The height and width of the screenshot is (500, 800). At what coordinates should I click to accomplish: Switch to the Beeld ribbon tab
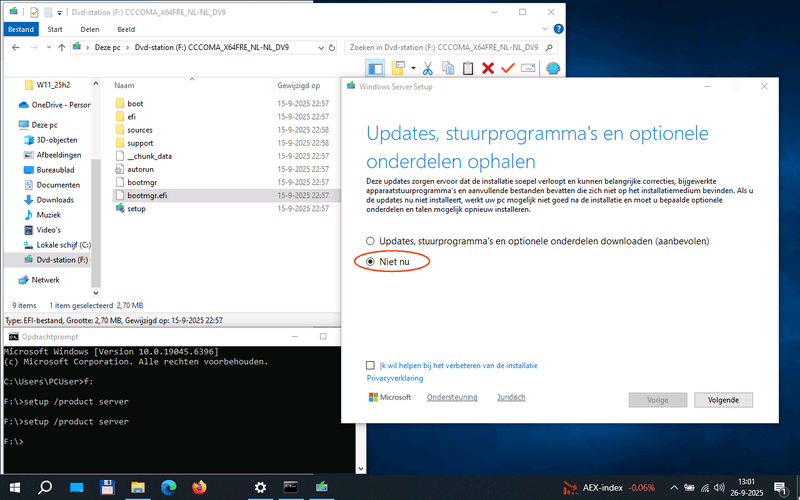pyautogui.click(x=126, y=29)
